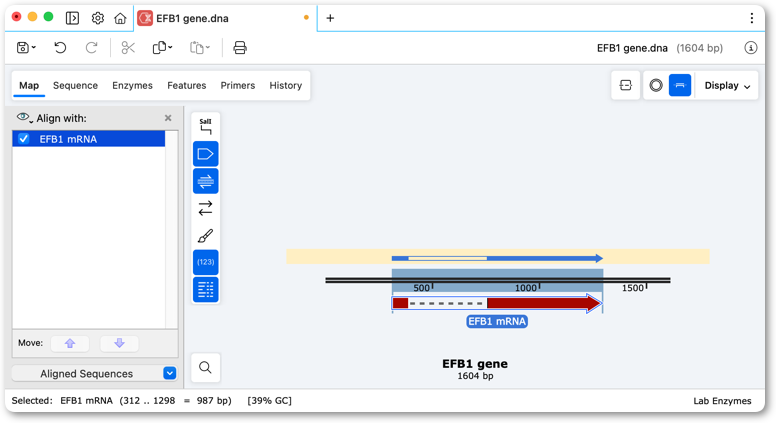
Task: Switch to the Map tab
Action: click(x=29, y=86)
